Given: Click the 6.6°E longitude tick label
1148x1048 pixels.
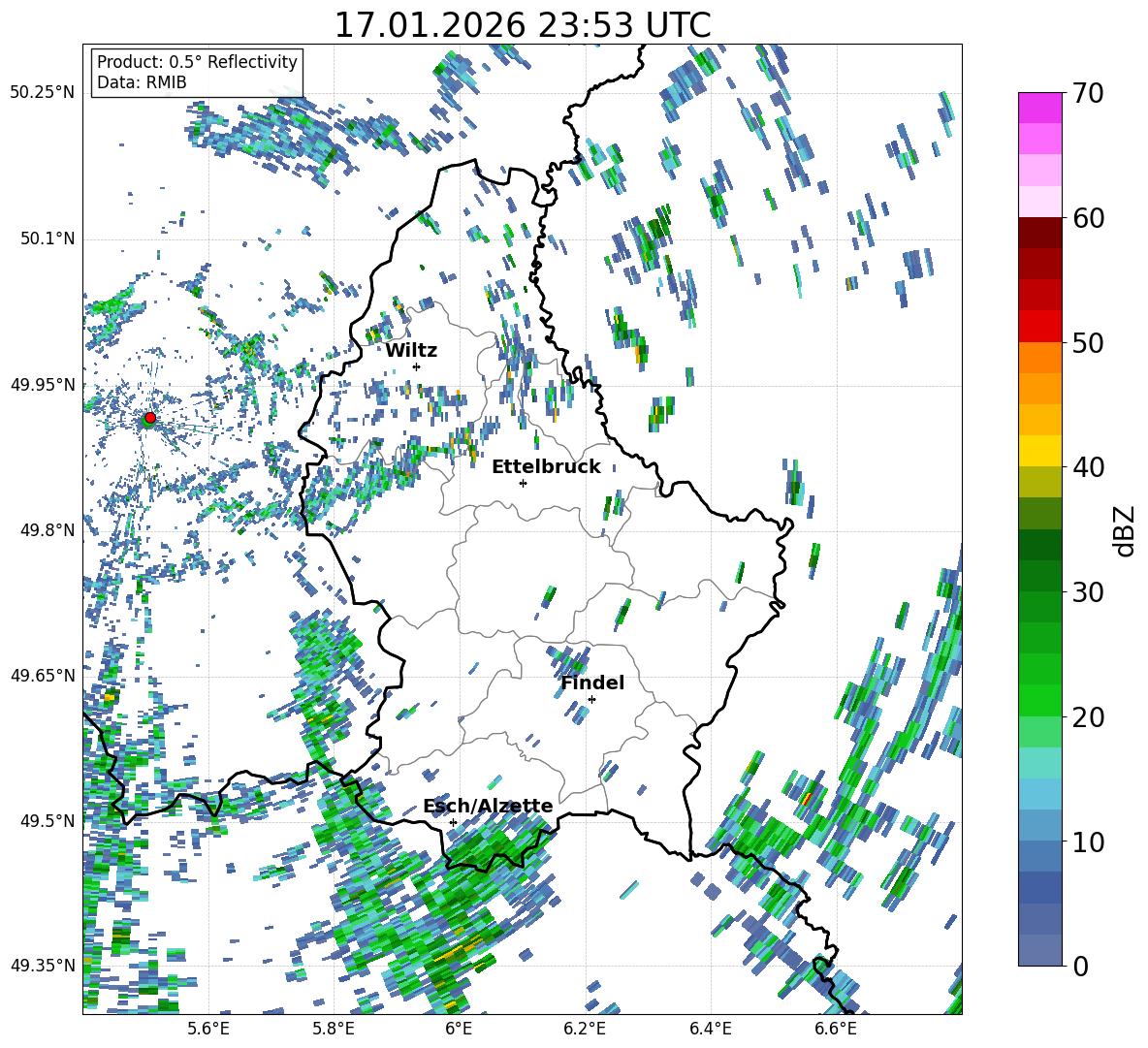Looking at the screenshot, I should tap(836, 1030).
